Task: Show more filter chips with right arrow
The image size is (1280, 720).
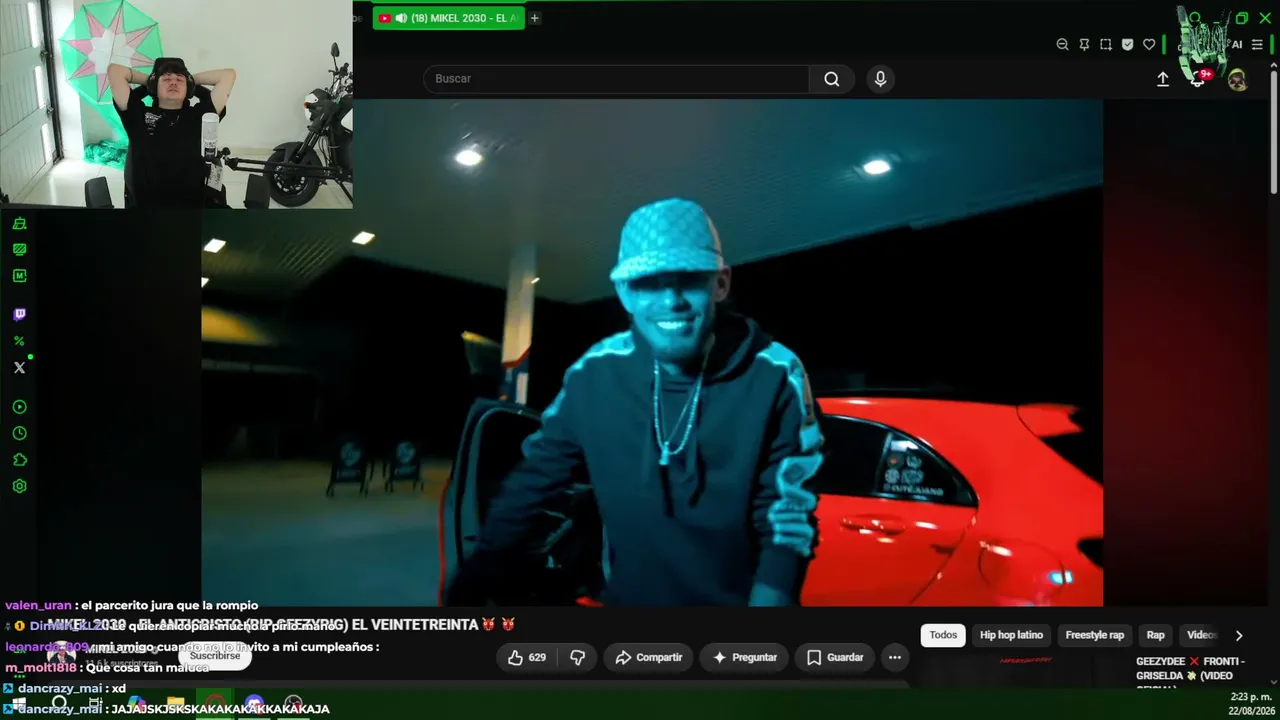Action: coord(1239,635)
